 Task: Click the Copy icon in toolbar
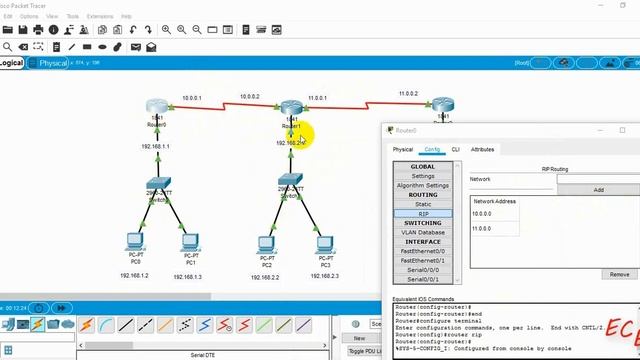[102, 30]
